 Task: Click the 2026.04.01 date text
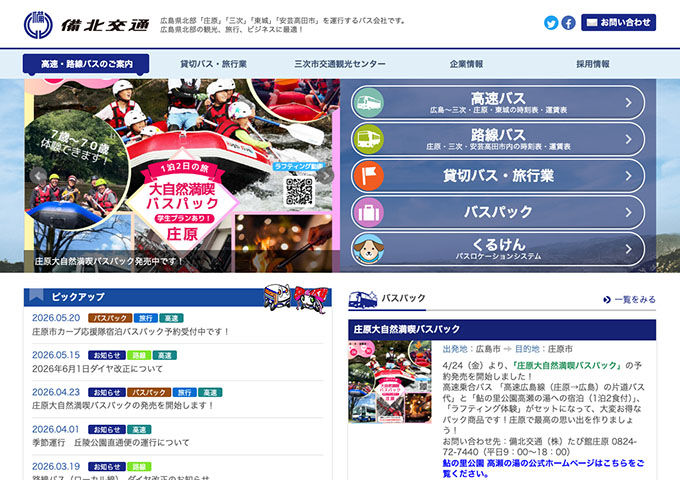pyautogui.click(x=56, y=429)
